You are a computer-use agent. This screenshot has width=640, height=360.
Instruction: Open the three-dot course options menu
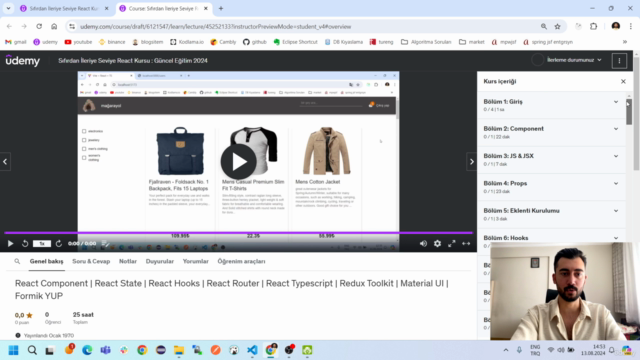[619, 60]
